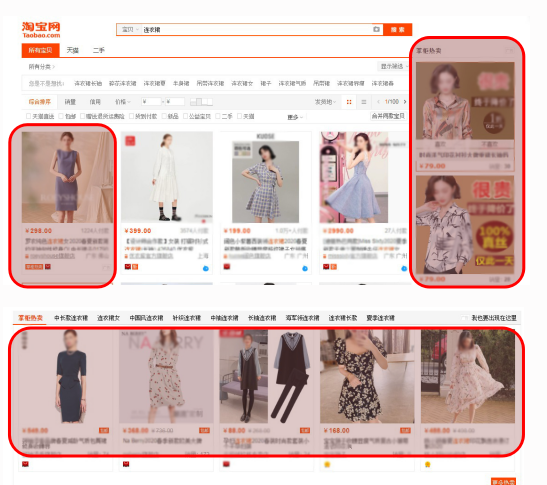
Task: Click shop icon beside ¥399.00 item's store name
Action: click(x=127, y=256)
